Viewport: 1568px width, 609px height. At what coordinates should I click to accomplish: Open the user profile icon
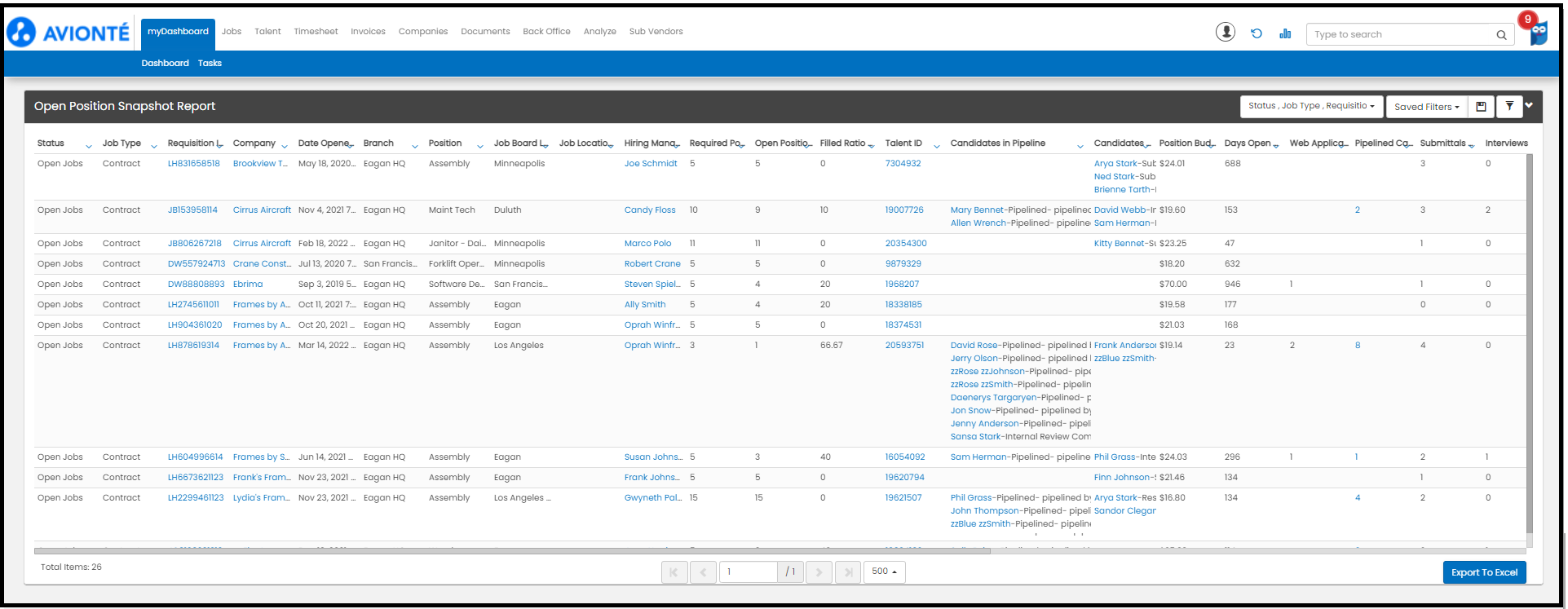(x=1225, y=32)
